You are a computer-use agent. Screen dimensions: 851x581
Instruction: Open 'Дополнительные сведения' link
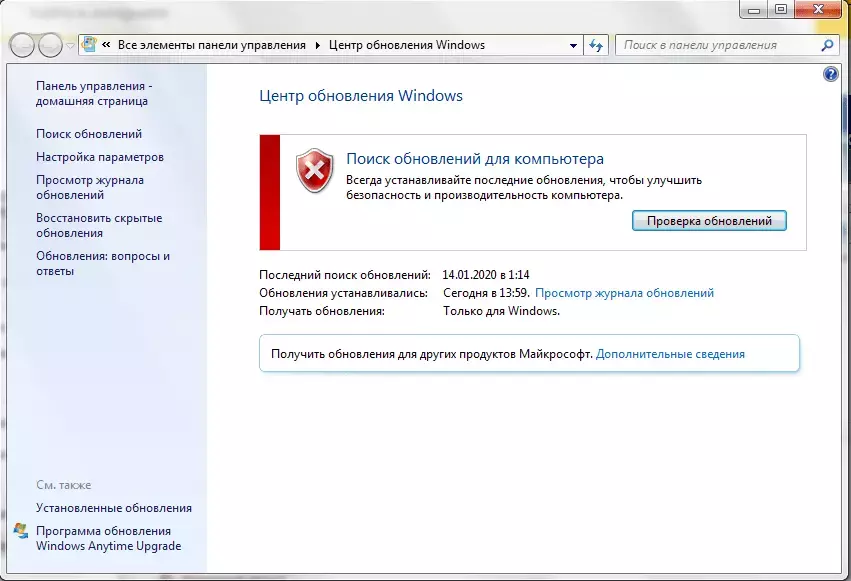coord(670,354)
